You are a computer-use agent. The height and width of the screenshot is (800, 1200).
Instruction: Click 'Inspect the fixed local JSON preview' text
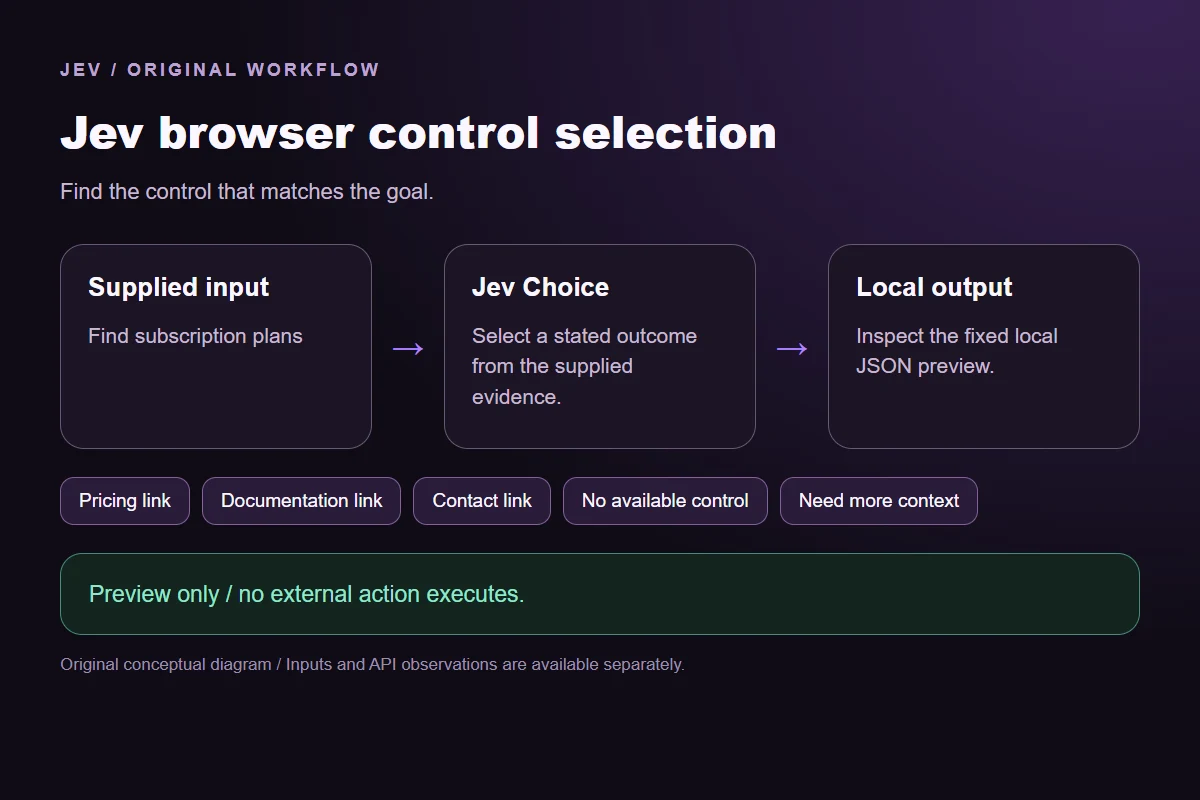957,351
